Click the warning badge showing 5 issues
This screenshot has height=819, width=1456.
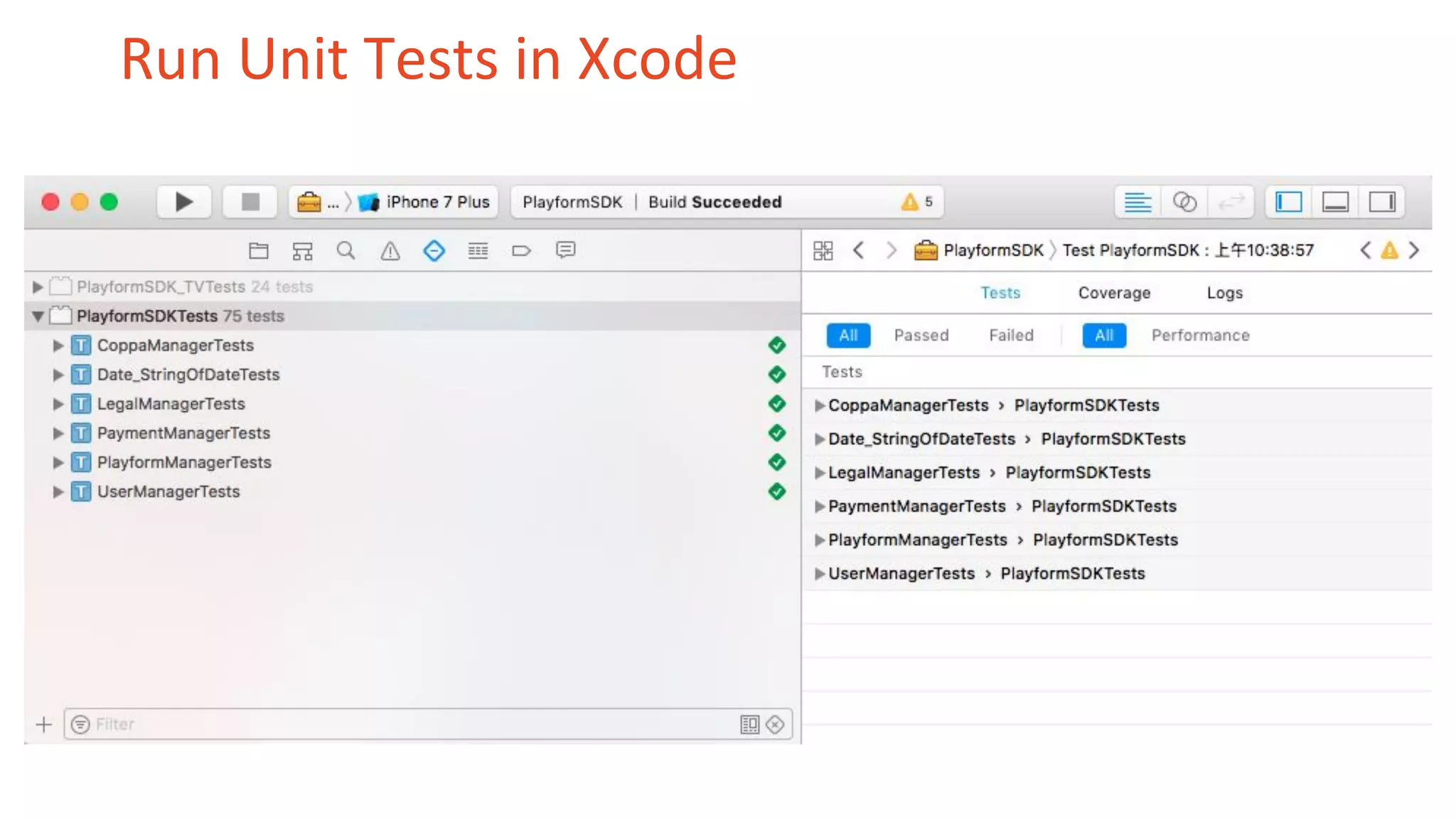click(917, 203)
